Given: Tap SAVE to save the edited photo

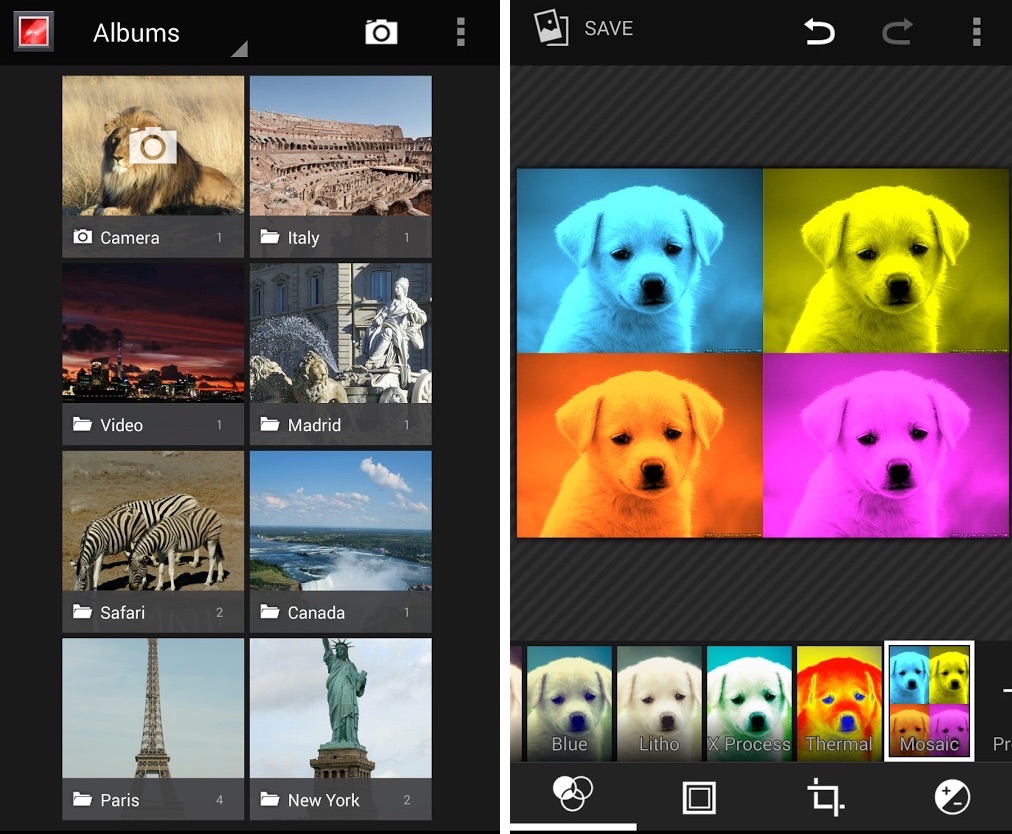Looking at the screenshot, I should 584,28.
